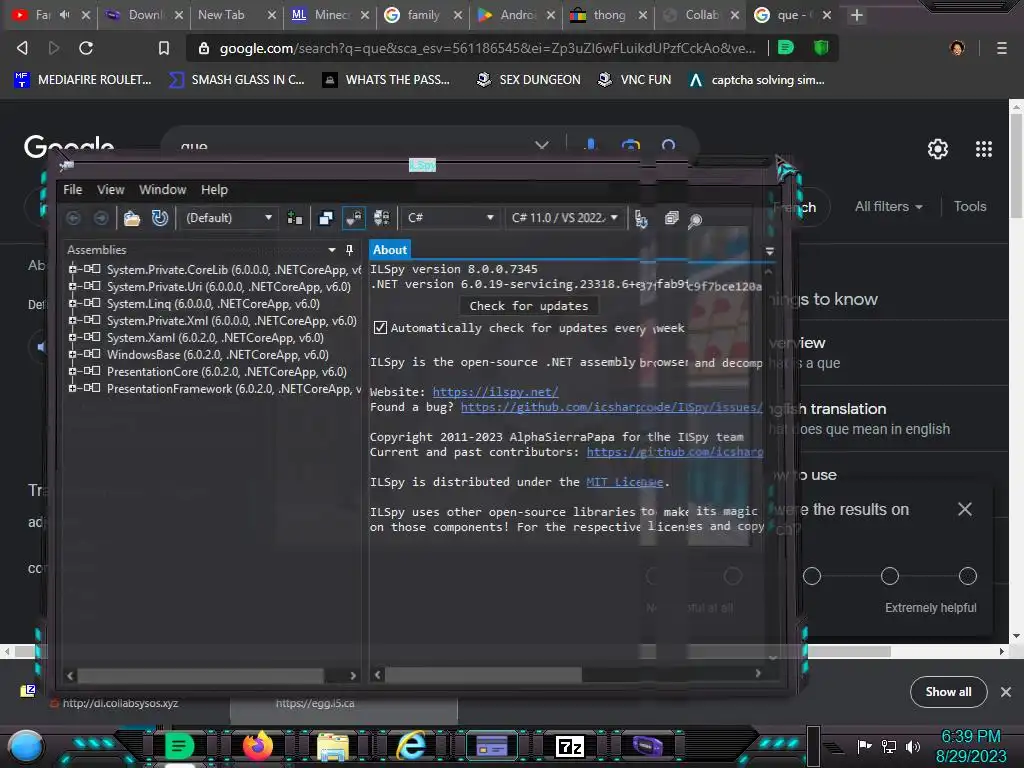Open the ILSpy Window menu
Screen dimensions: 1024x768
coord(163,189)
